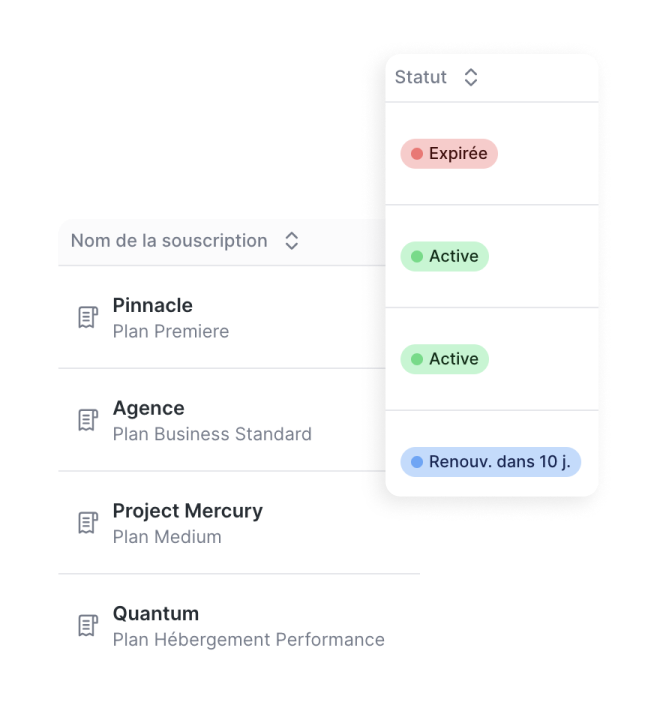This screenshot has width=657, height=723.
Task: Click the Statut column header label
Action: pos(421,78)
